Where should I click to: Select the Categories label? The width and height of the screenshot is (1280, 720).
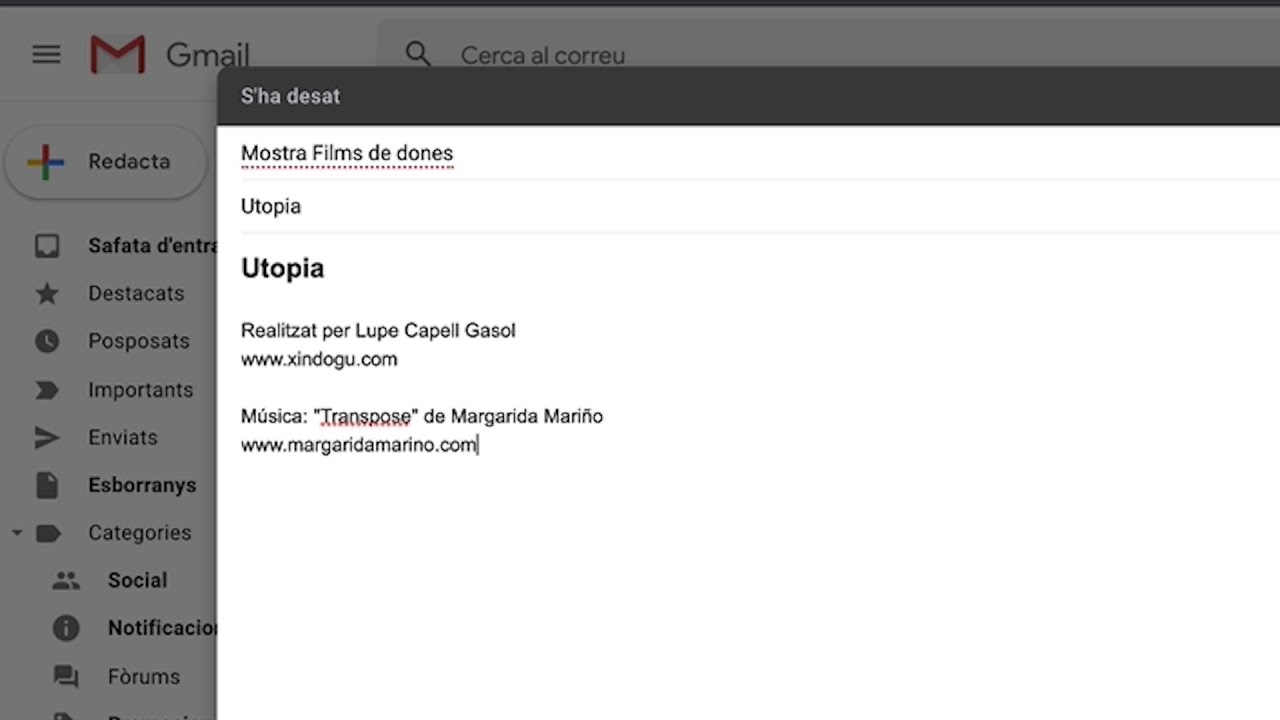click(x=140, y=533)
